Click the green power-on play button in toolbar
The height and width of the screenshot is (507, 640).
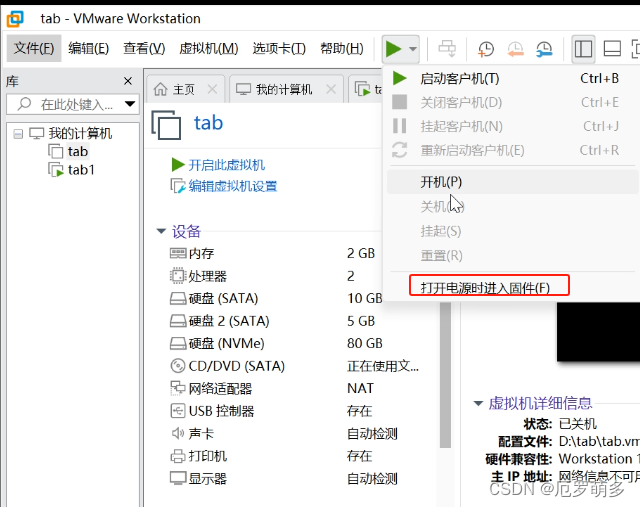[393, 49]
